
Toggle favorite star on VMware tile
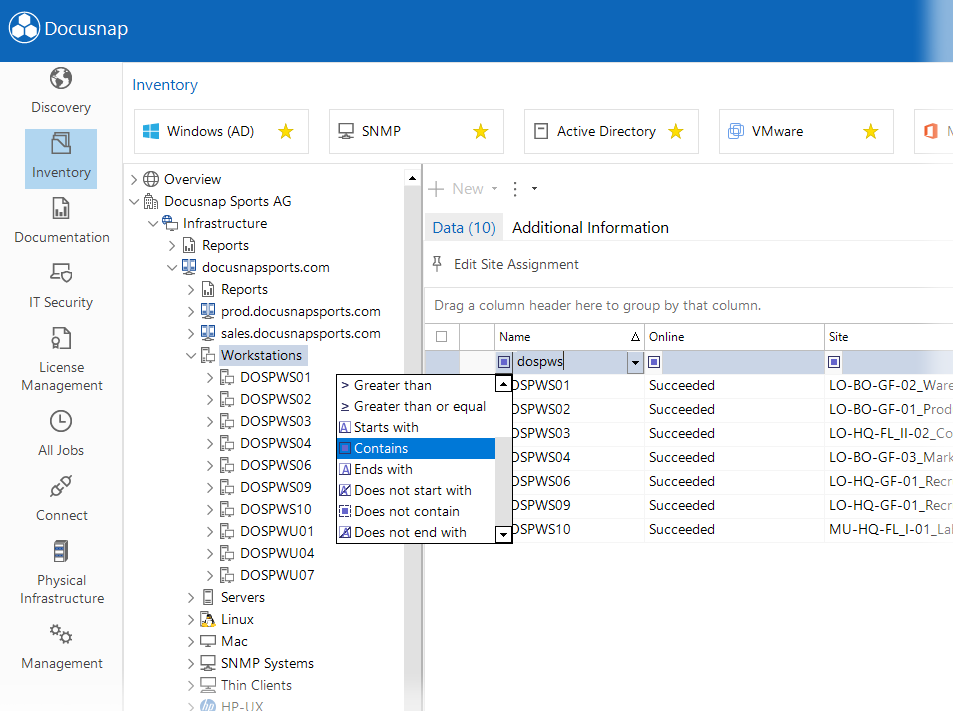tap(871, 131)
